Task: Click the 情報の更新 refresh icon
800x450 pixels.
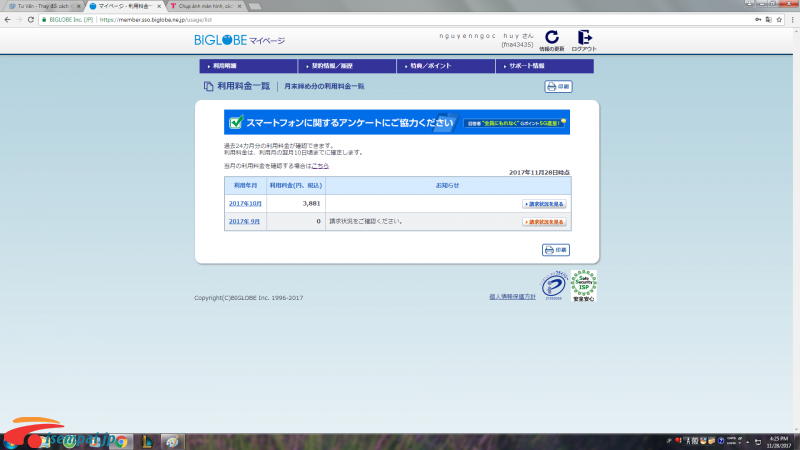Action: (552, 38)
